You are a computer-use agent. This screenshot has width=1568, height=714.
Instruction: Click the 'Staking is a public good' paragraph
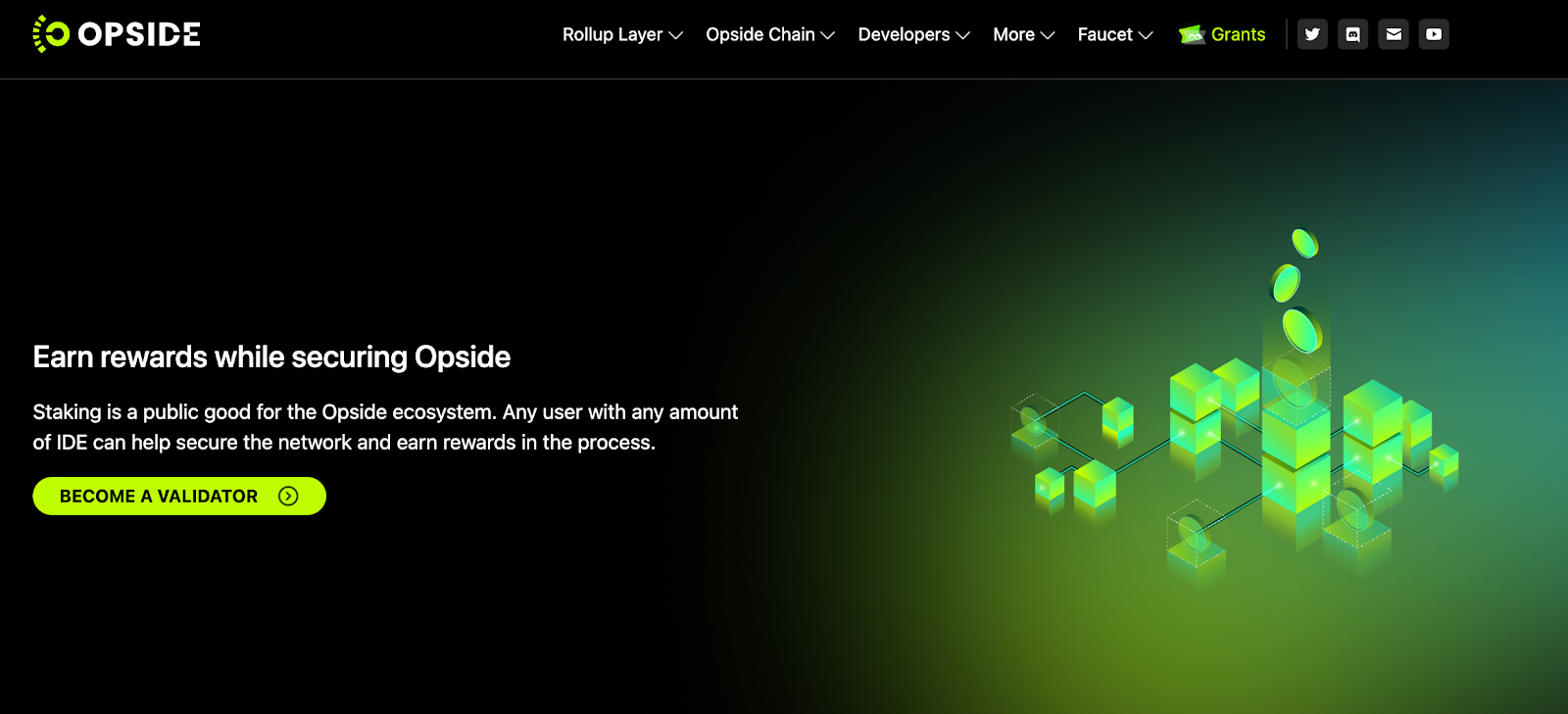385,427
